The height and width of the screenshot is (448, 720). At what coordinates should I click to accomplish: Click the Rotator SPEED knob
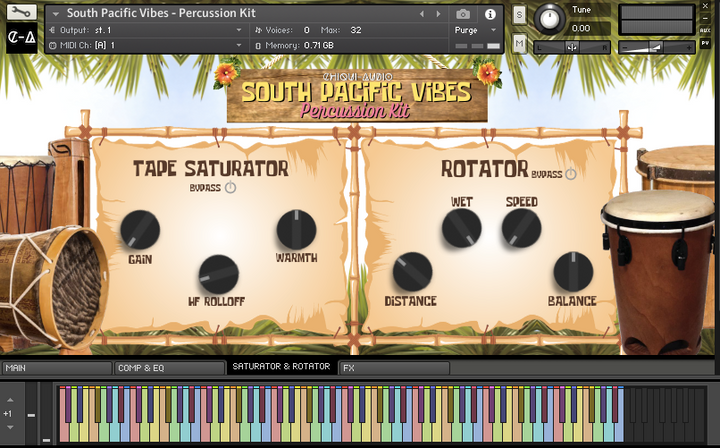pos(521,229)
